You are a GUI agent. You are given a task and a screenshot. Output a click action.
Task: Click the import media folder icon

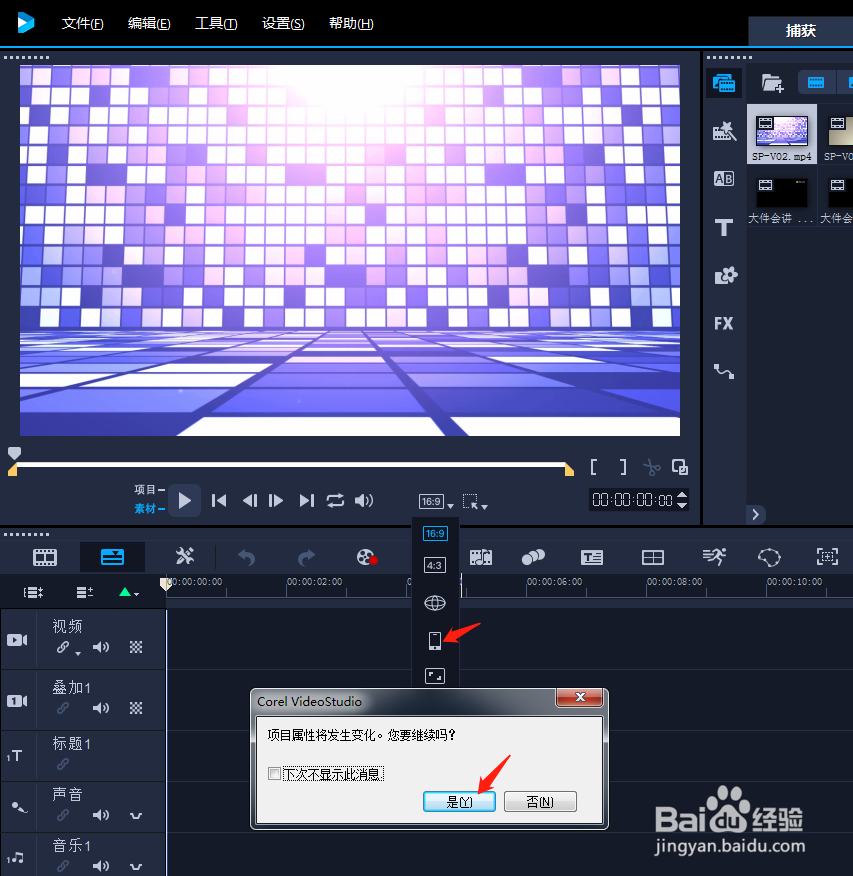click(773, 83)
